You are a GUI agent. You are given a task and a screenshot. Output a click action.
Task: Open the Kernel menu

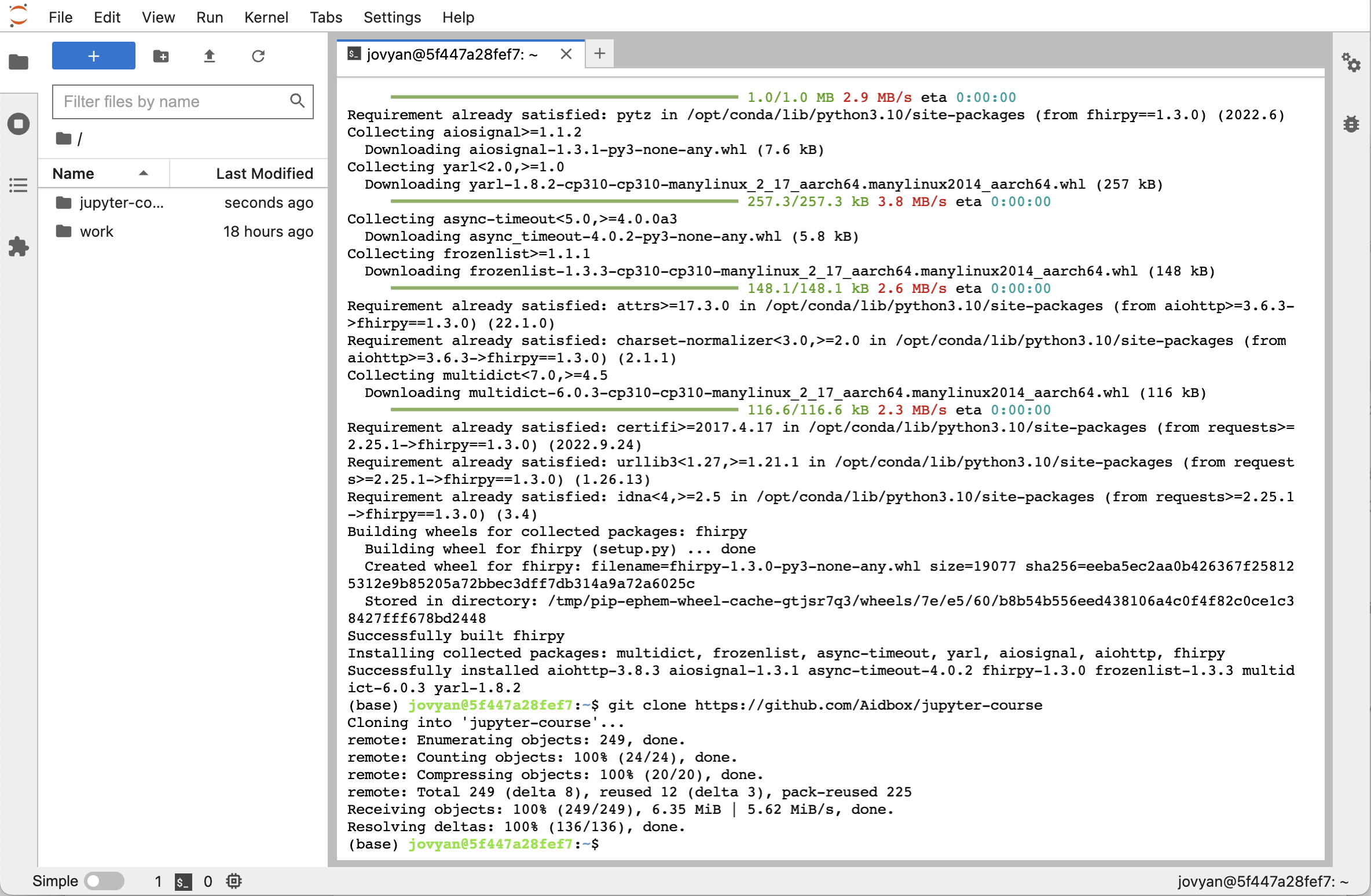point(266,17)
